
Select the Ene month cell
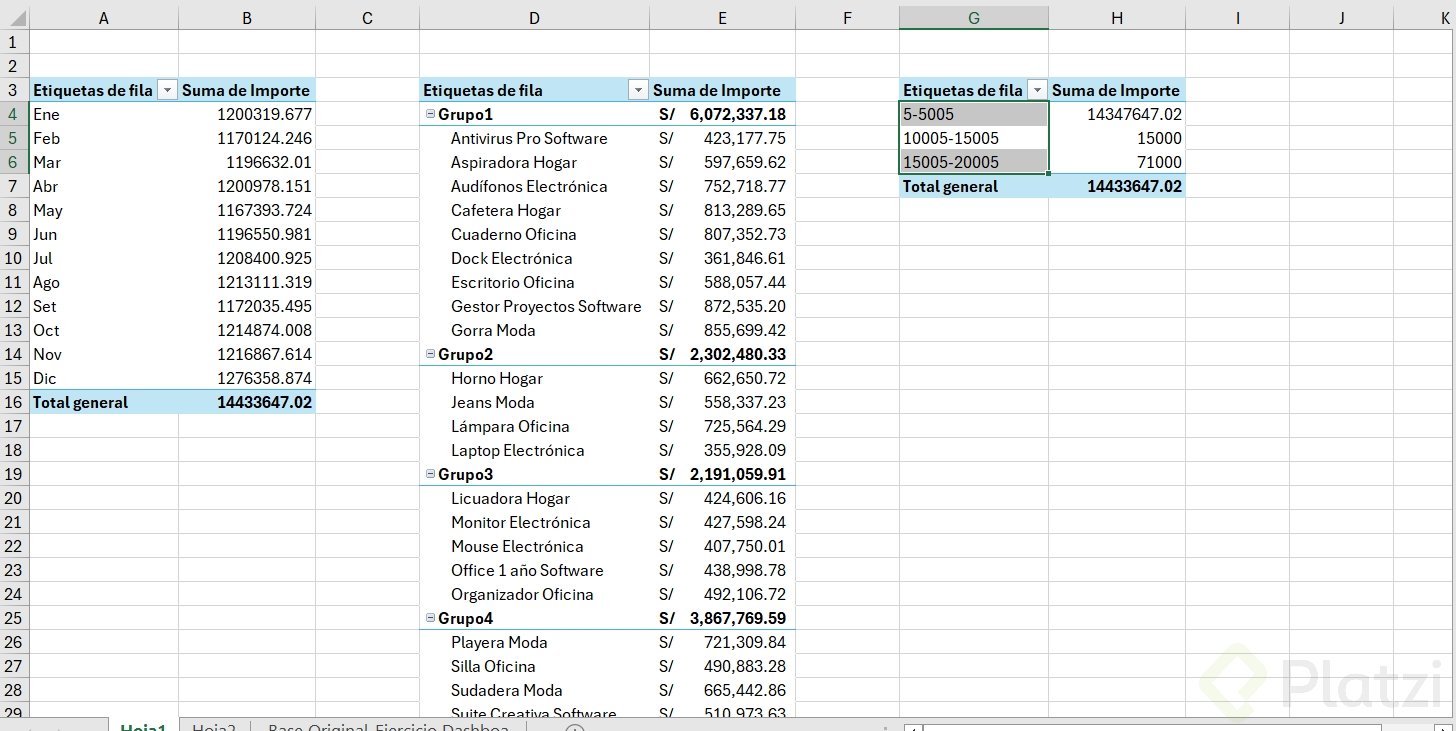104,114
